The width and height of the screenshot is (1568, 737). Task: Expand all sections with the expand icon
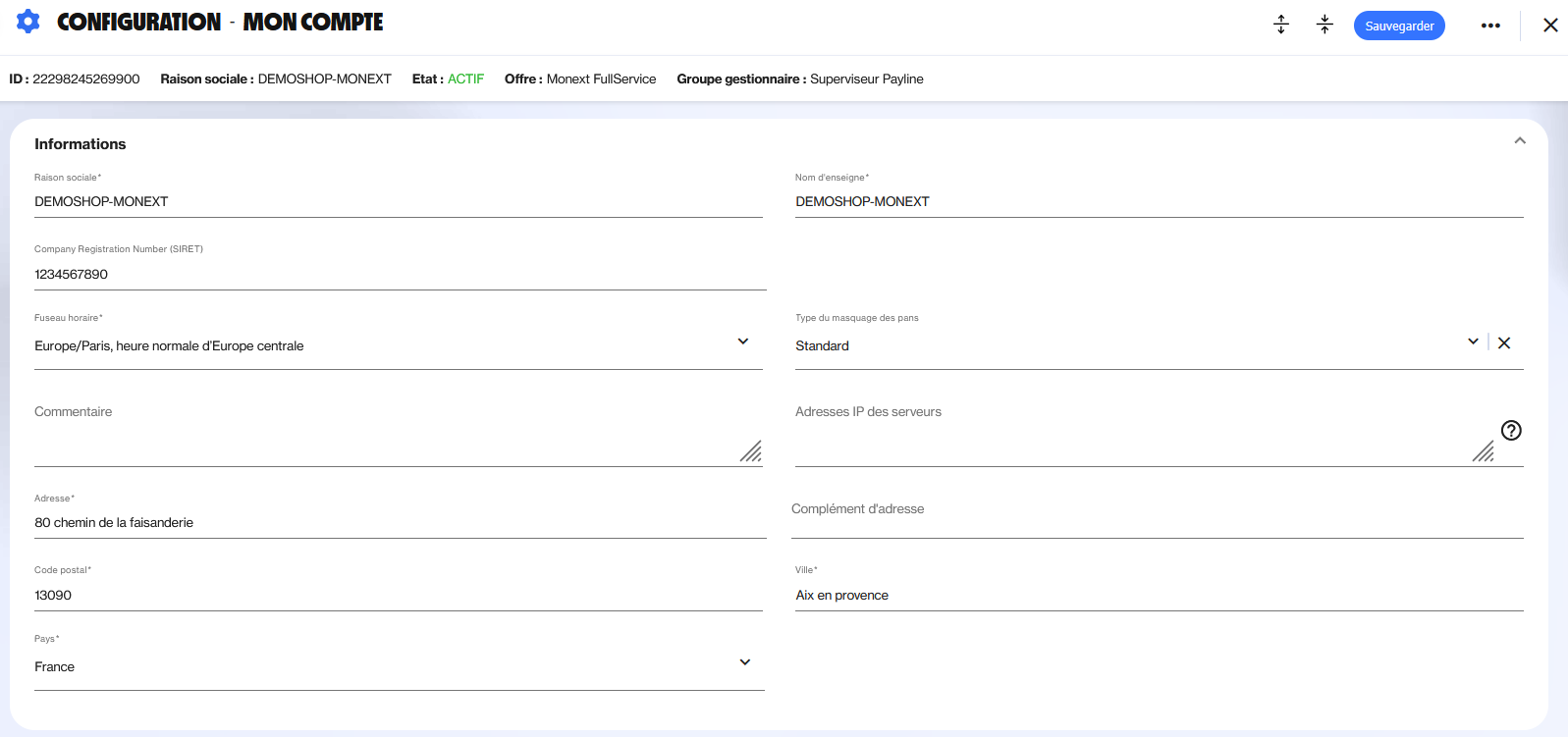1280,25
